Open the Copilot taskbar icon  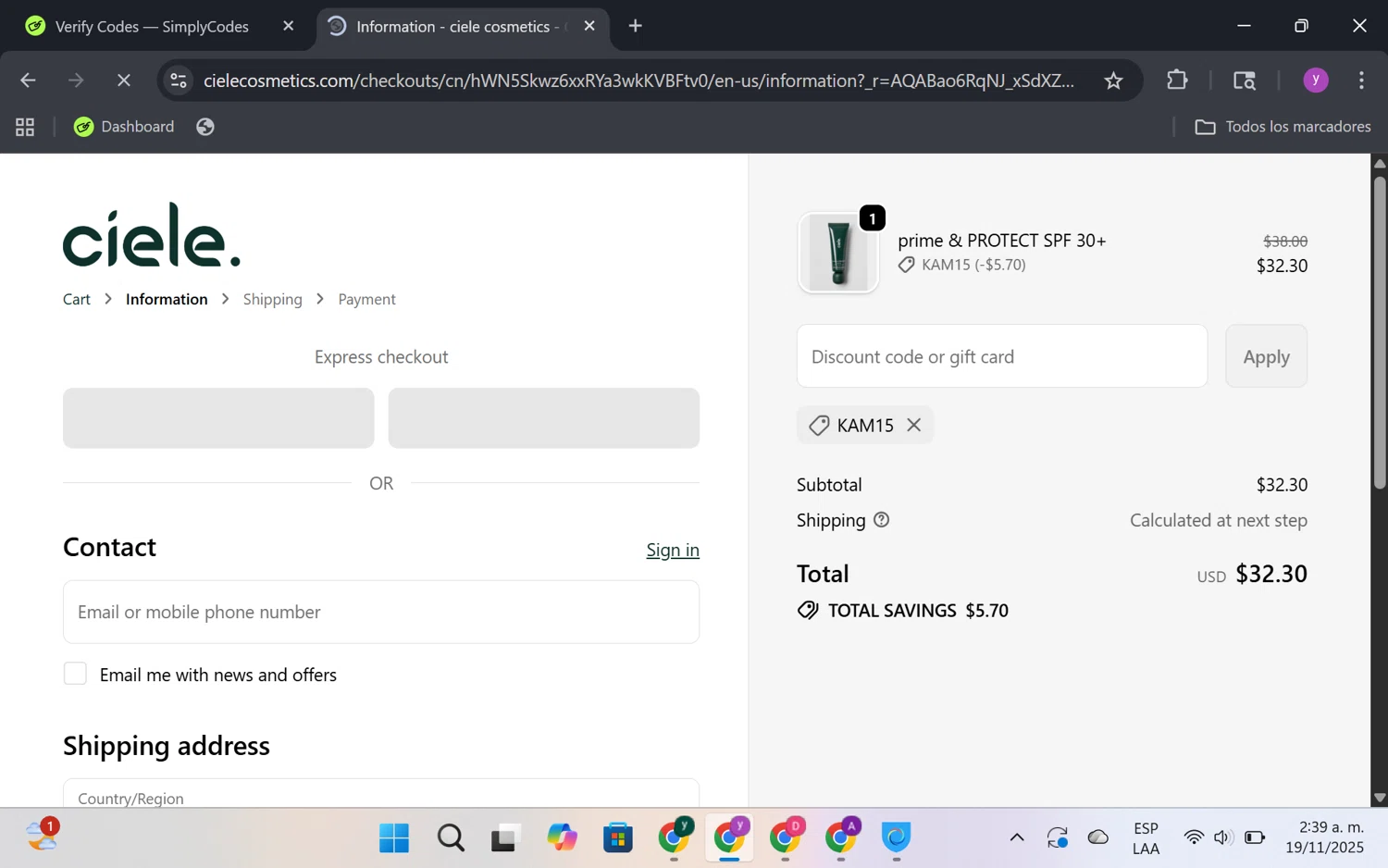pyautogui.click(x=562, y=838)
